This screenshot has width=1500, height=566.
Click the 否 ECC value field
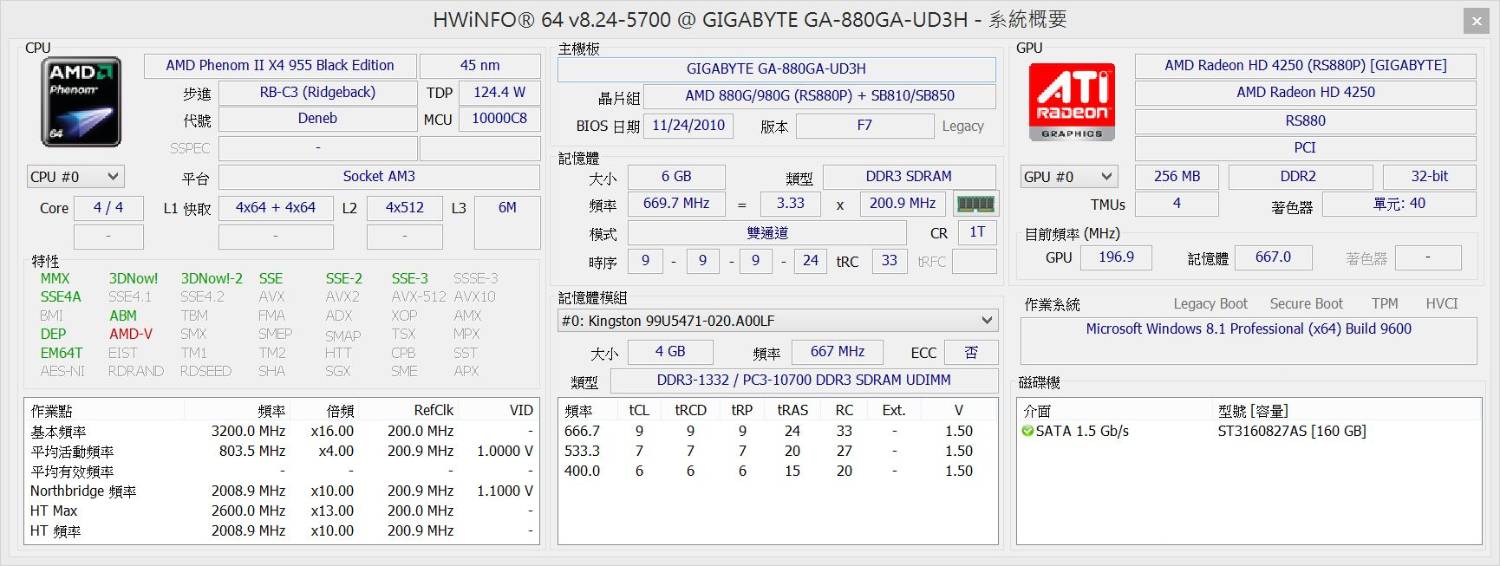pyautogui.click(x=971, y=352)
